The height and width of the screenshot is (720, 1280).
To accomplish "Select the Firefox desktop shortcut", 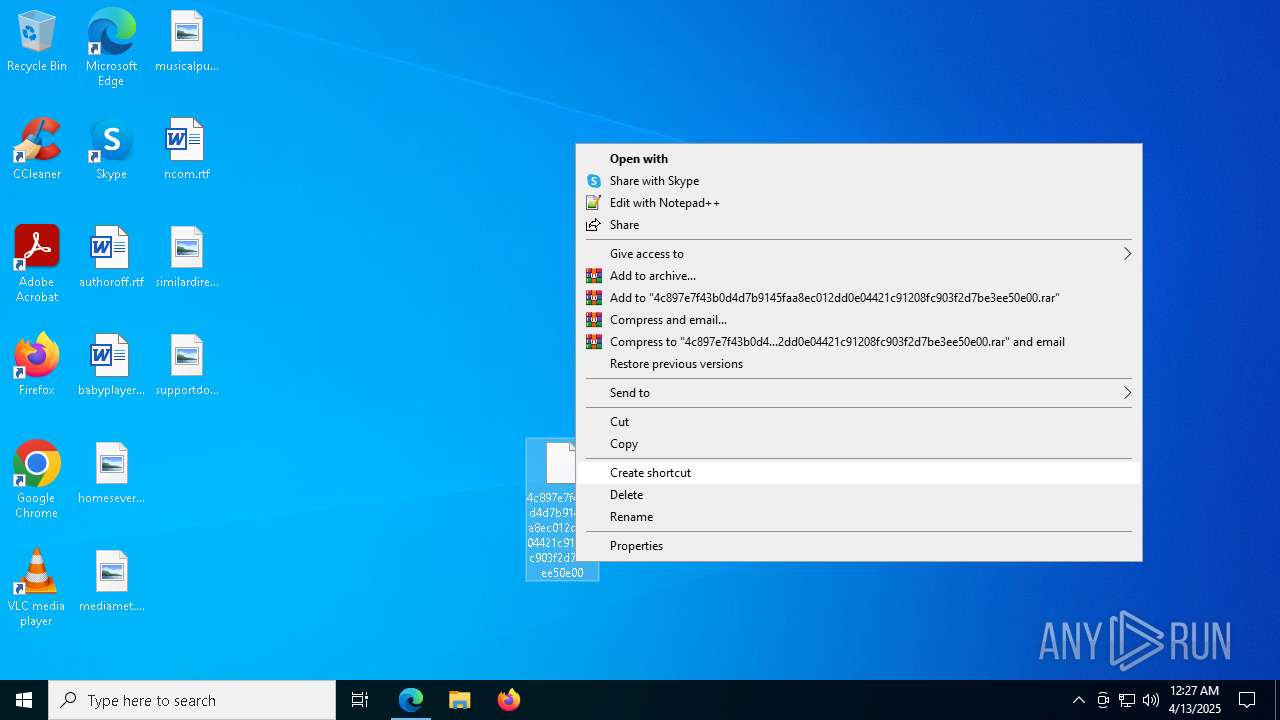I will click(37, 366).
